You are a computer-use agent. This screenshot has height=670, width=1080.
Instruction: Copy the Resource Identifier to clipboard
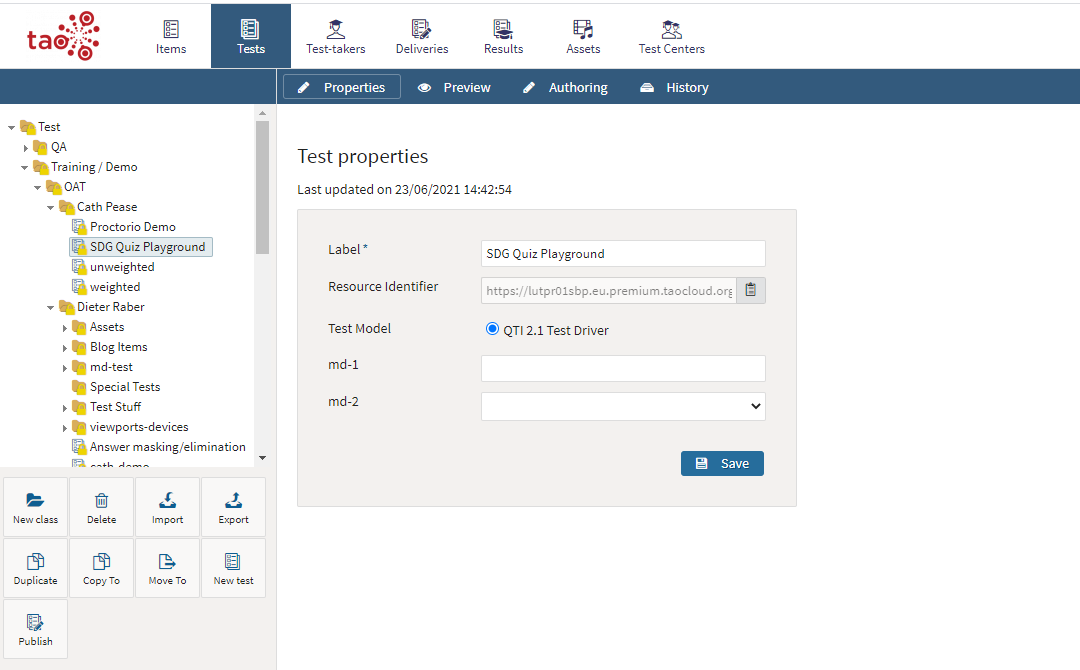pos(751,290)
